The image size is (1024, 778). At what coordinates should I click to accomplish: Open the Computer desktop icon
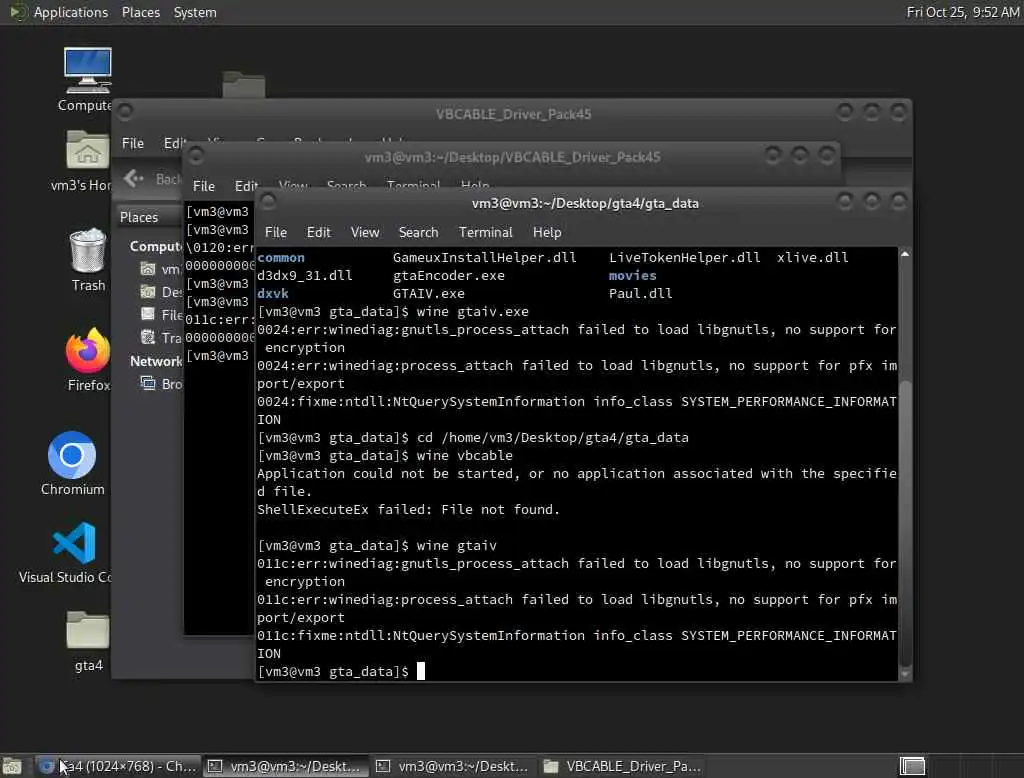point(88,70)
